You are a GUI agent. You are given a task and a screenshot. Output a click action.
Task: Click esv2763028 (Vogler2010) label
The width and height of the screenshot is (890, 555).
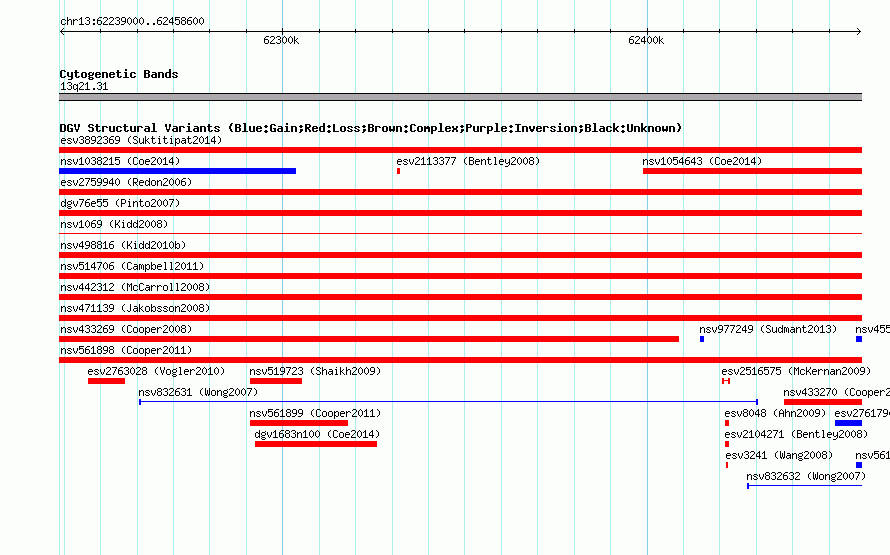pyautogui.click(x=156, y=371)
